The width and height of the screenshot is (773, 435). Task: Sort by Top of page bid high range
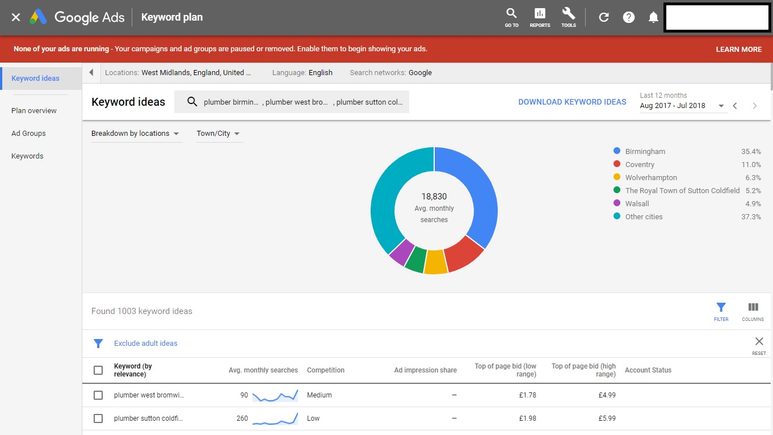pyautogui.click(x=583, y=370)
